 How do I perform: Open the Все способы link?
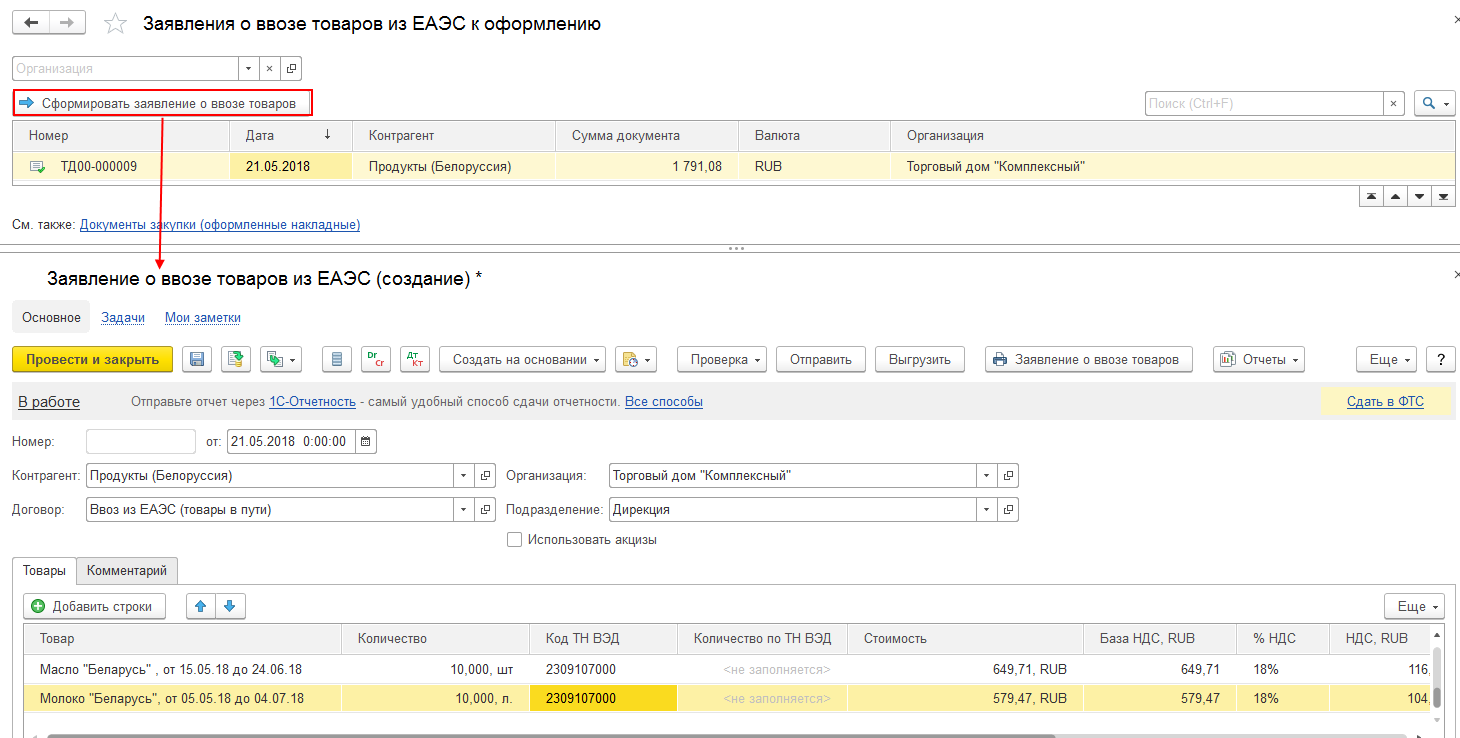click(664, 402)
